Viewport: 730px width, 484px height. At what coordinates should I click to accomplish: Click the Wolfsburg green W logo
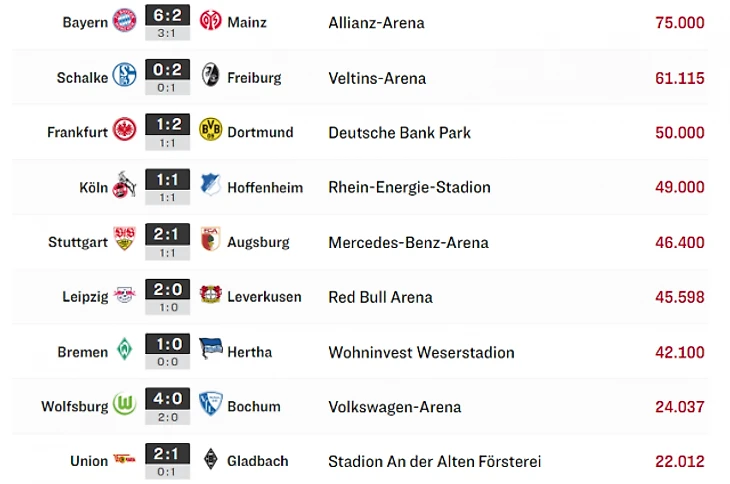pyautogui.click(x=124, y=405)
